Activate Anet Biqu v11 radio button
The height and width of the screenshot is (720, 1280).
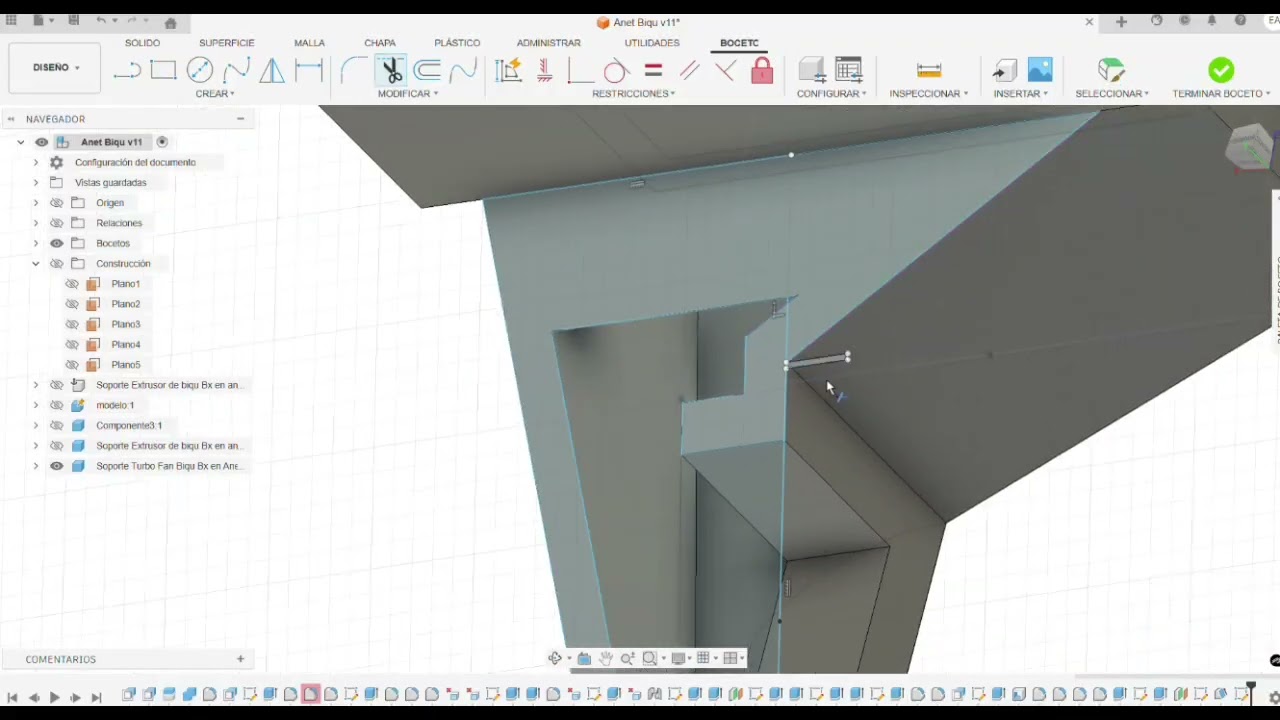(x=162, y=142)
